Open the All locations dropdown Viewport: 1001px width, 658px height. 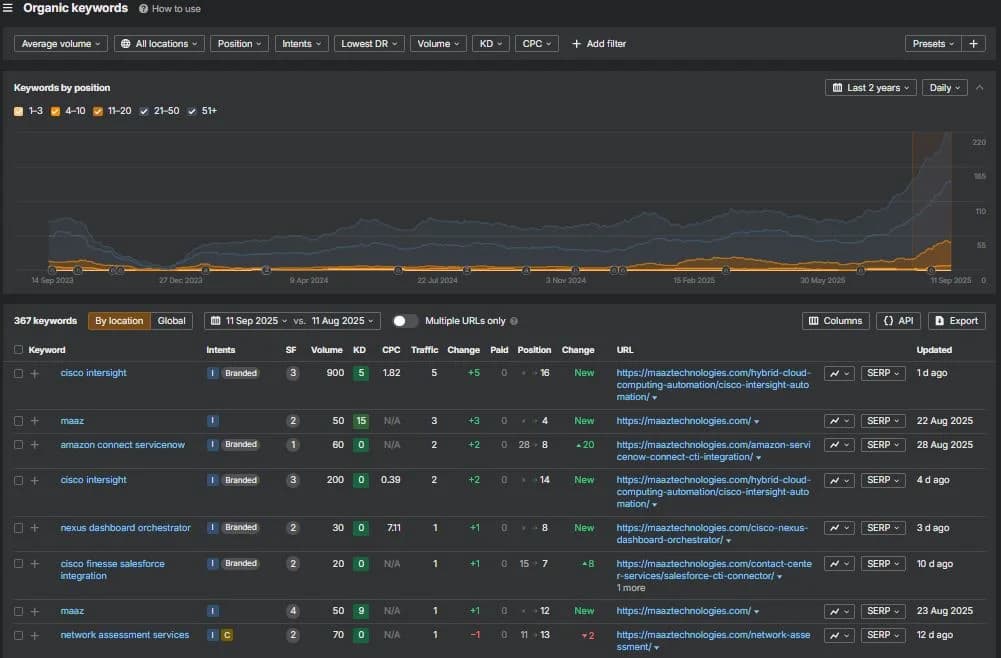(159, 43)
